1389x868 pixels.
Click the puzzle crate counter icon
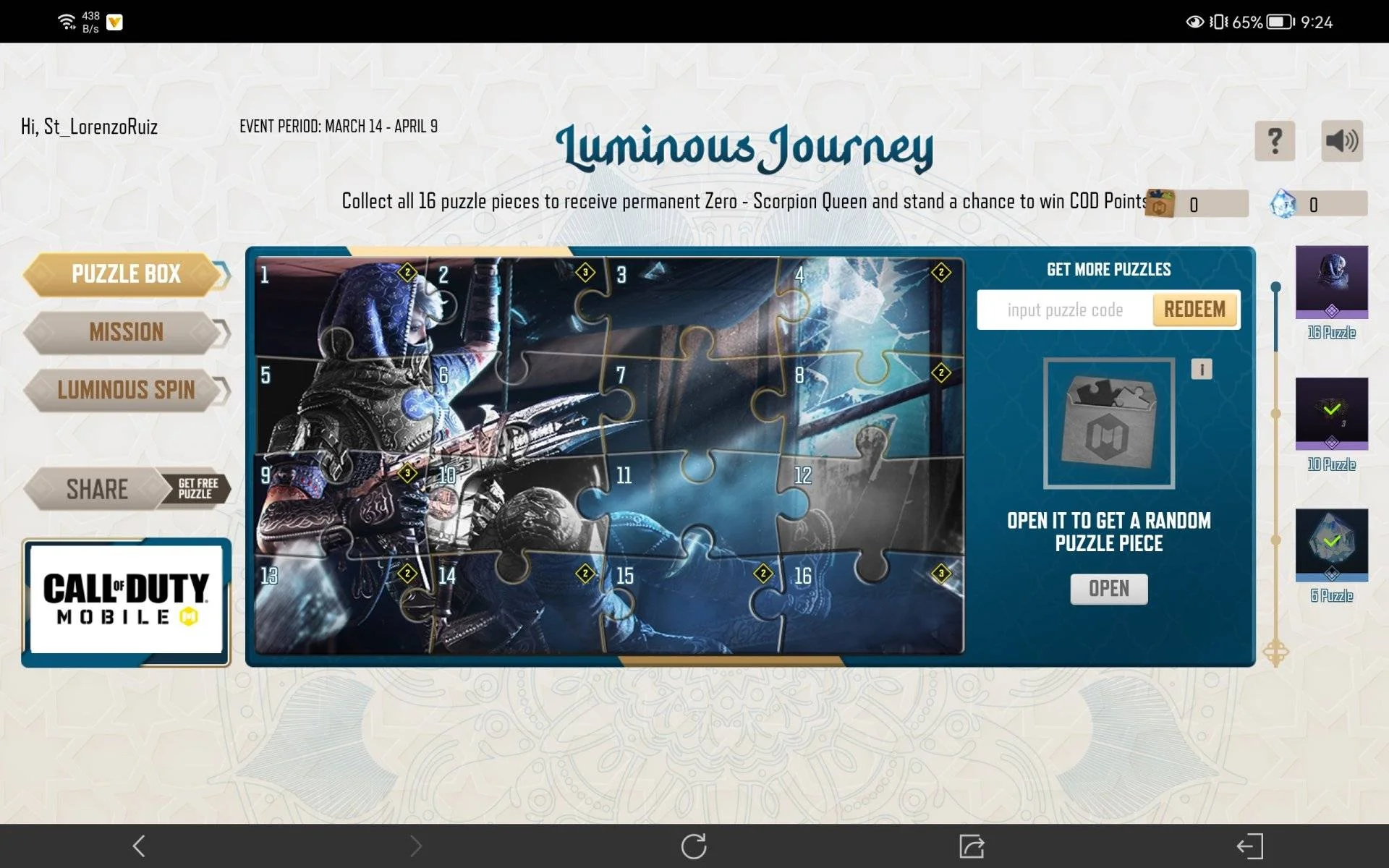1160,204
